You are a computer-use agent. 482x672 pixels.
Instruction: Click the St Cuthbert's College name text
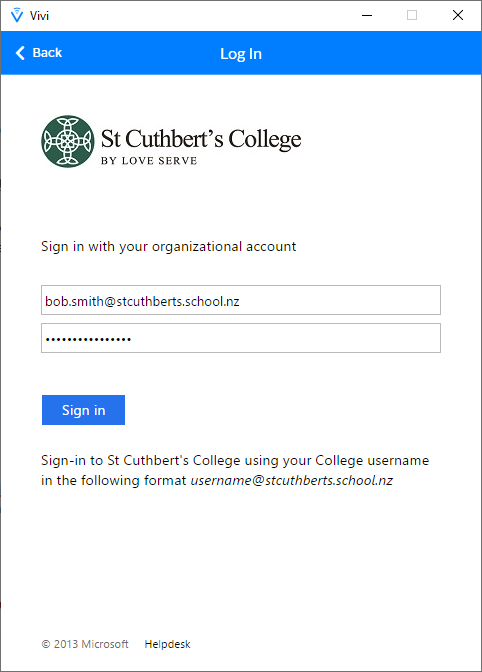click(201, 139)
